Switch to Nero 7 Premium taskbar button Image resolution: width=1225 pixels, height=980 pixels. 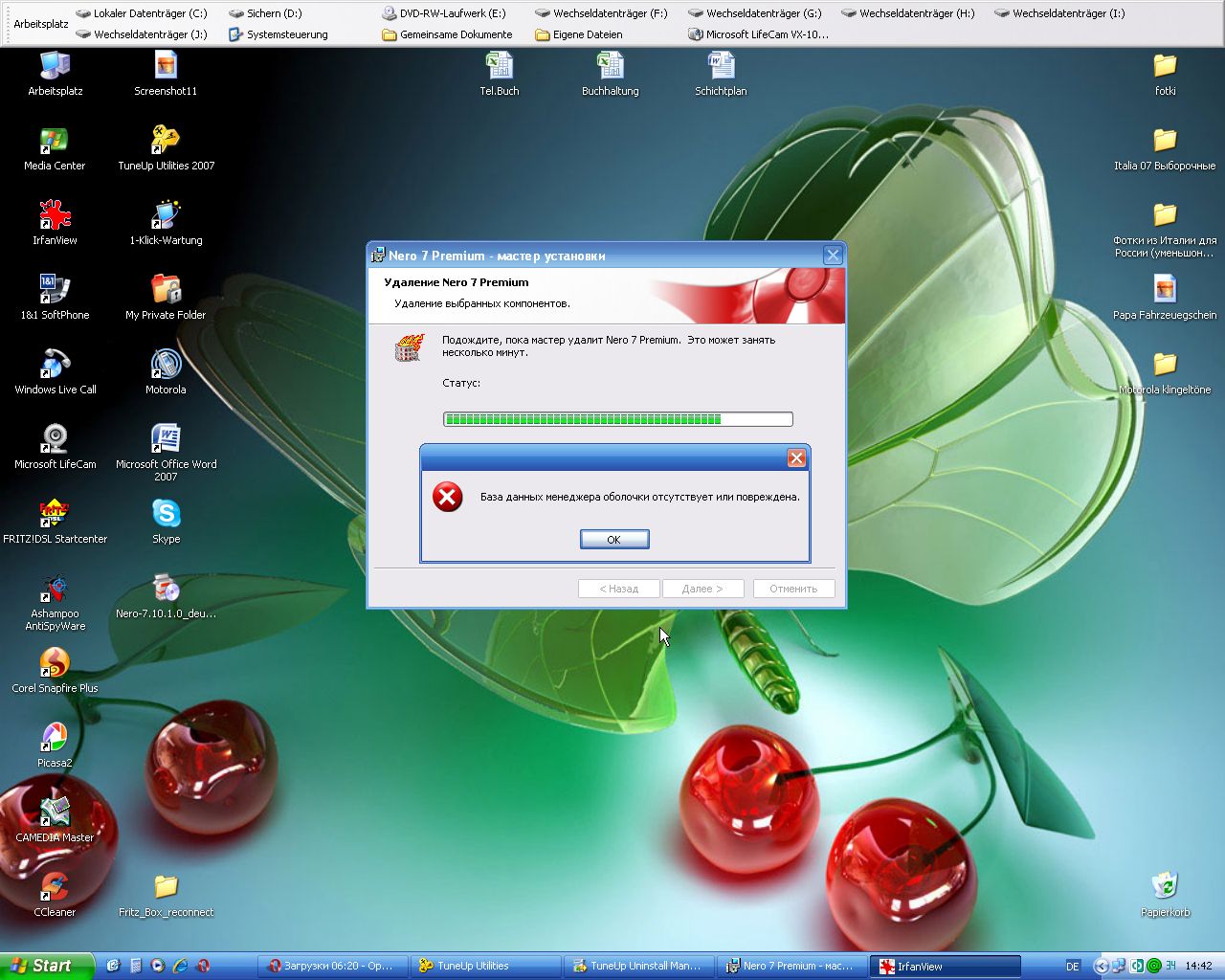click(793, 966)
